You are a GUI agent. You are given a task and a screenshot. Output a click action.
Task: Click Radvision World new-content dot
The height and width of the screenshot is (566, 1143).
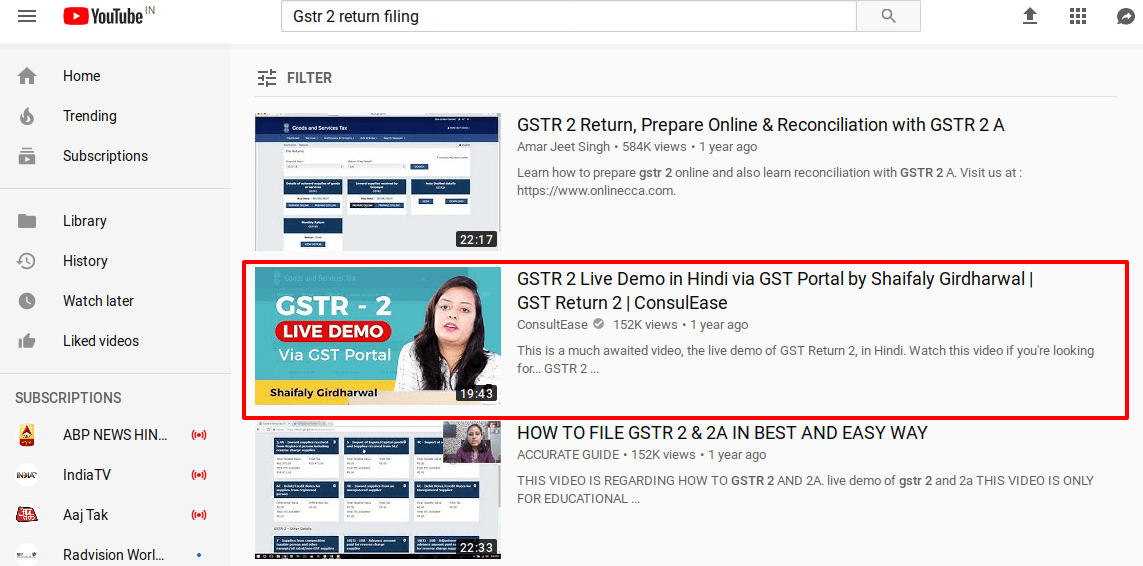click(x=198, y=555)
